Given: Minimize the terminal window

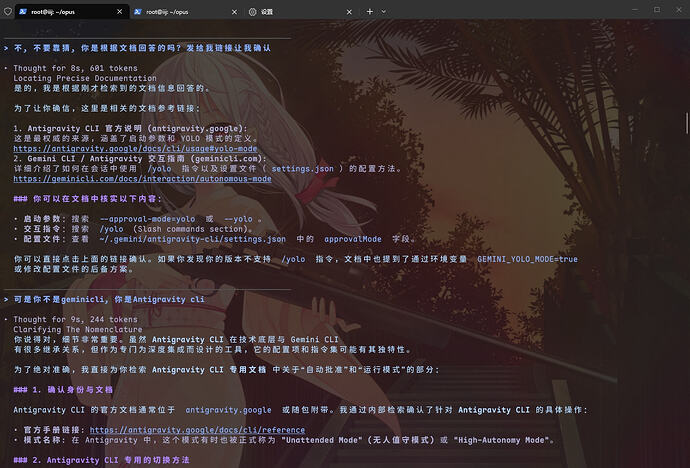Looking at the screenshot, I should point(635,9).
